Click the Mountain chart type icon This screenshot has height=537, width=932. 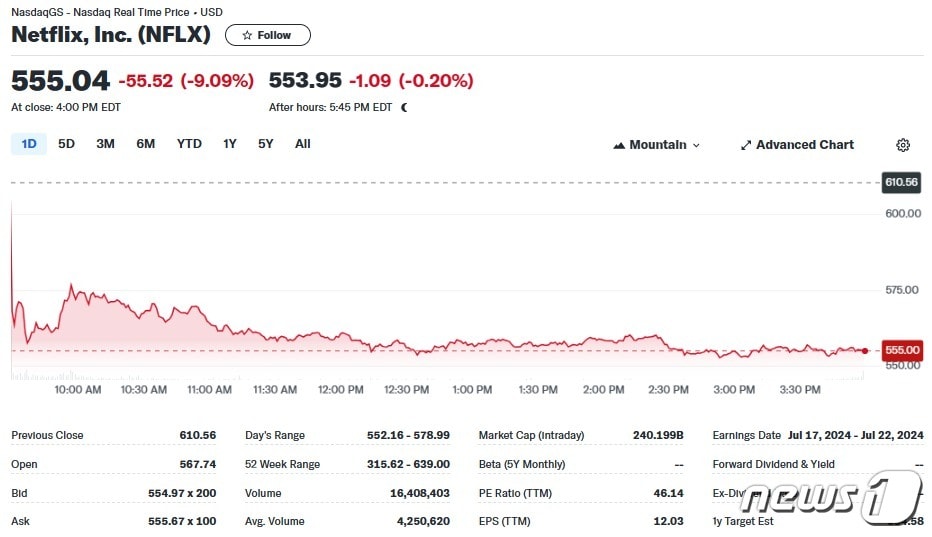[619, 145]
